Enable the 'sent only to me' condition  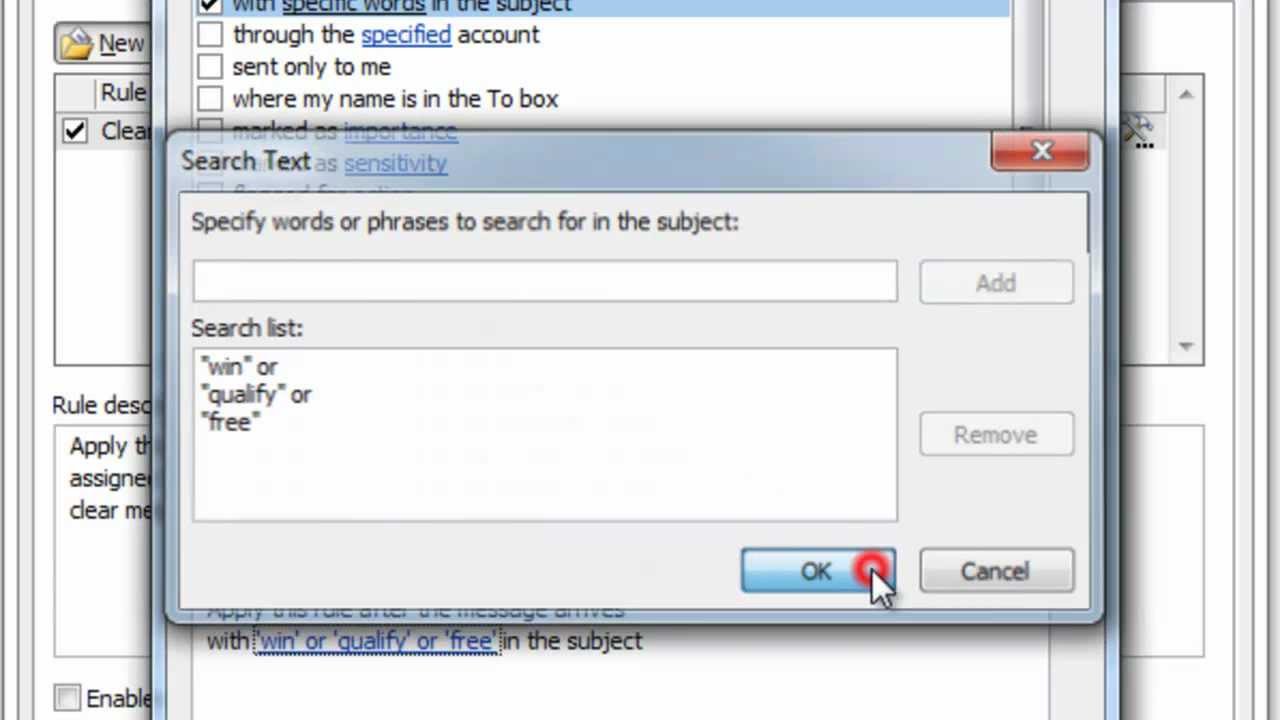click(209, 67)
